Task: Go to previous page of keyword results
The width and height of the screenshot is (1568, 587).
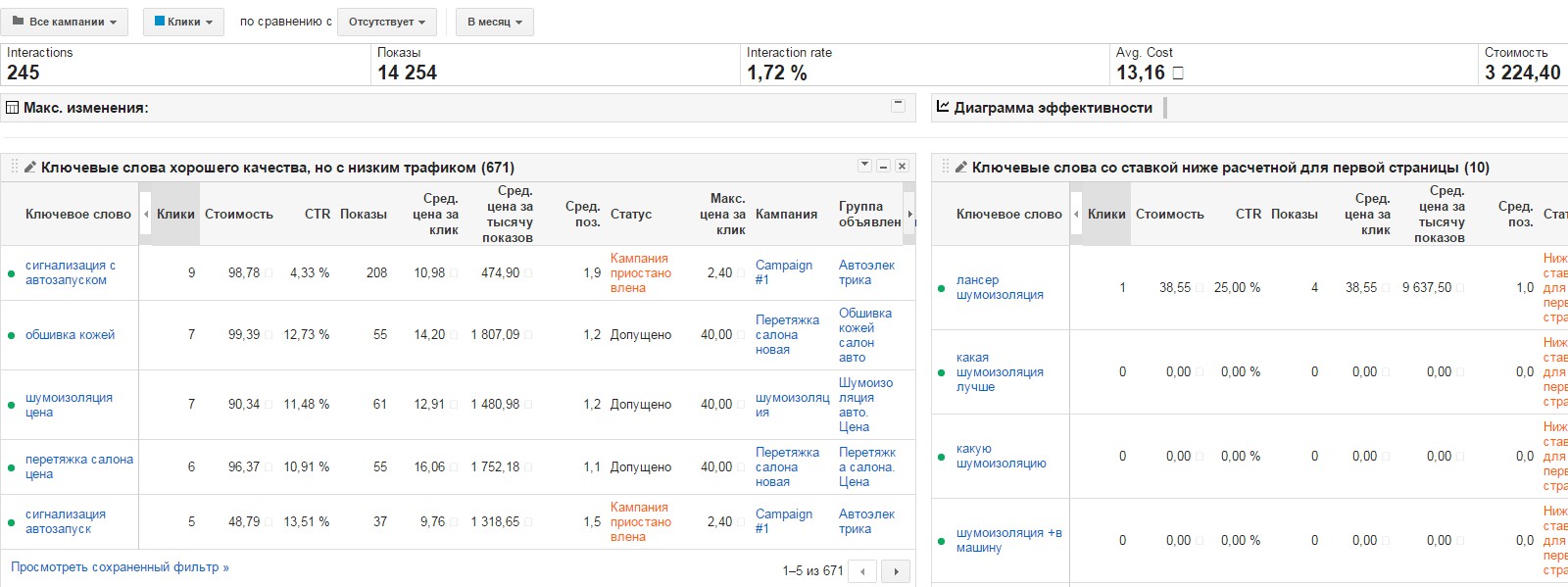Action: click(x=862, y=570)
